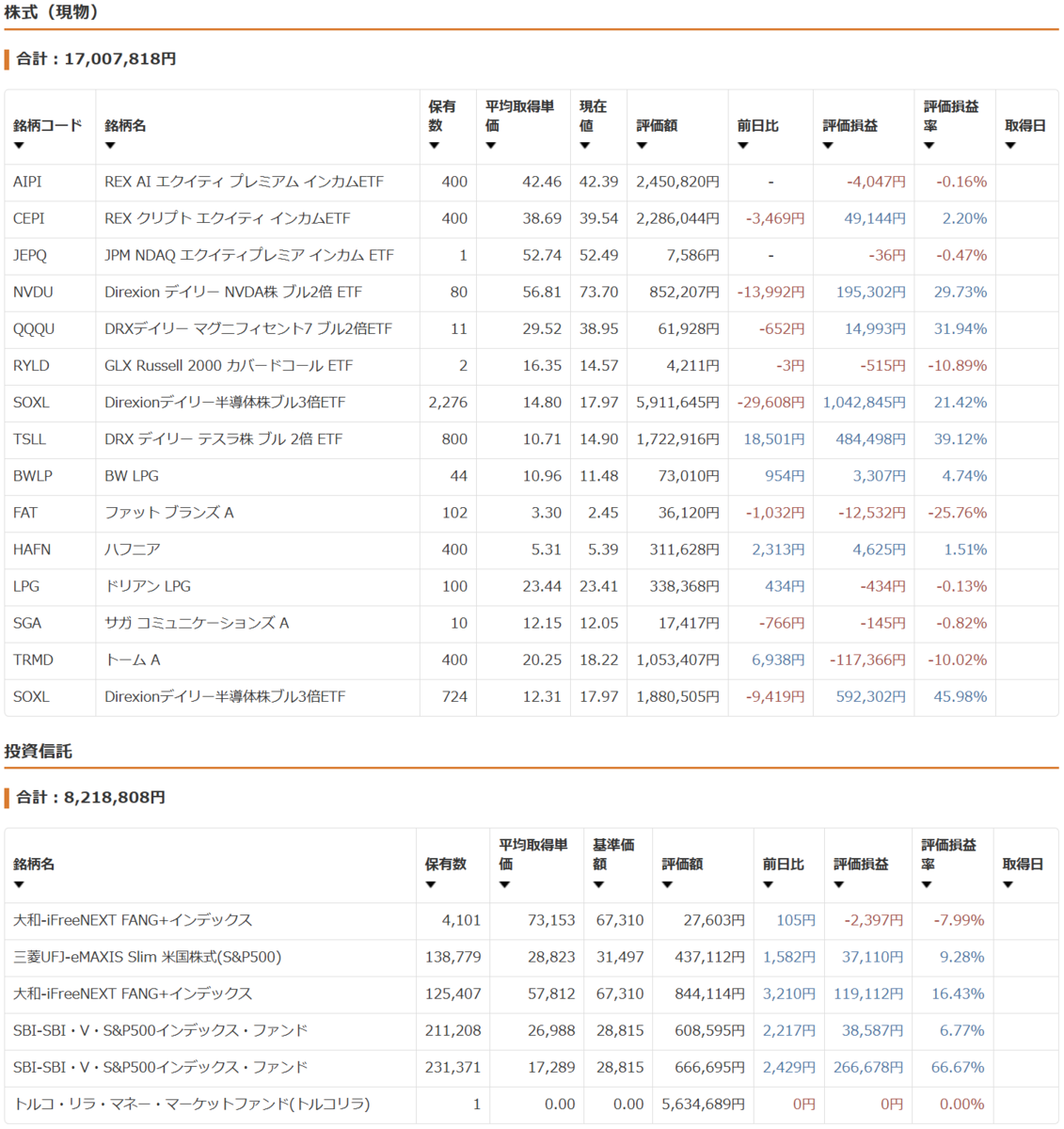Click fund gain rate 66.67%
Screen dimensions: 1064x1129
pyautogui.click(x=958, y=1067)
